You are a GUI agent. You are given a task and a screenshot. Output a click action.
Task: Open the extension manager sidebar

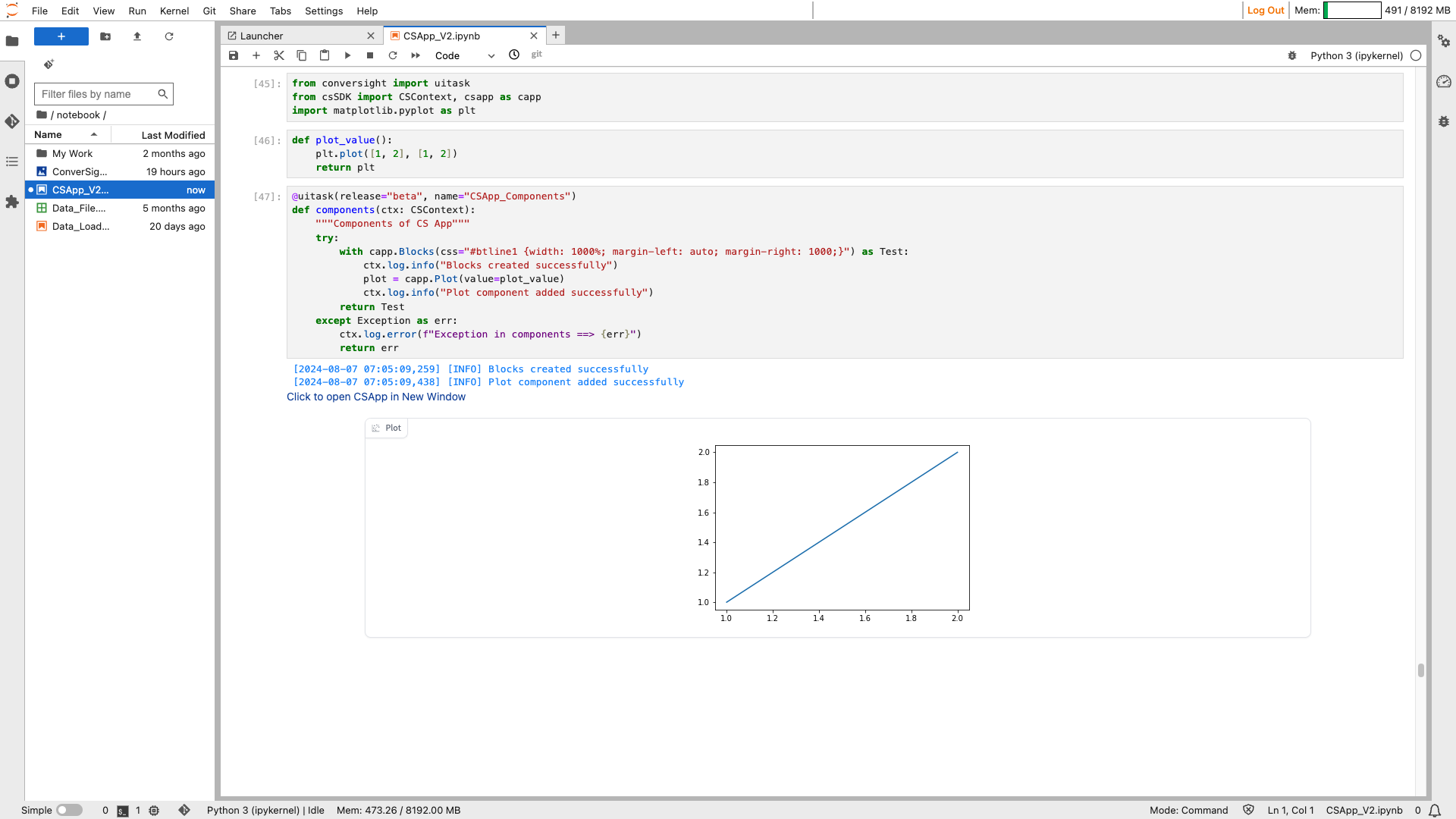coord(12,202)
